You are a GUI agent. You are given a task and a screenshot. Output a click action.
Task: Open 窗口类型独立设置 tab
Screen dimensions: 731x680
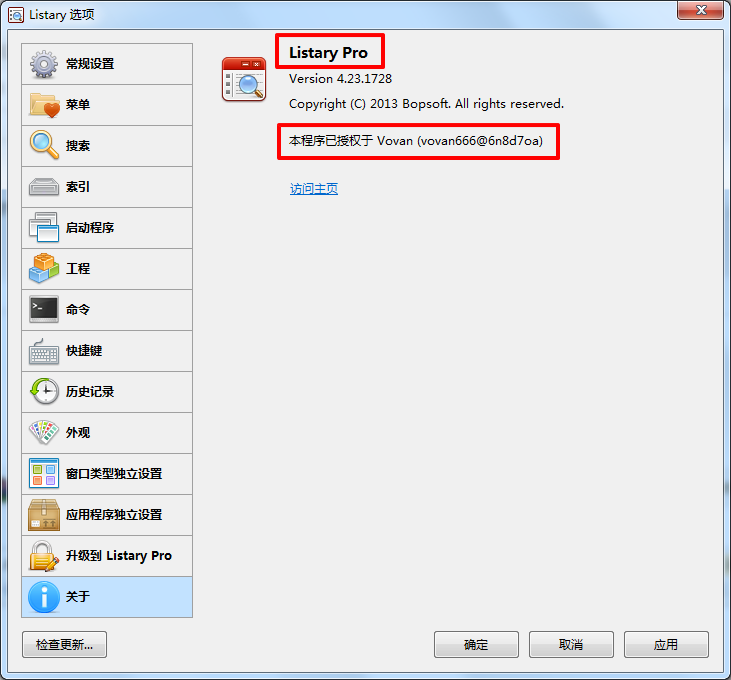coord(107,474)
